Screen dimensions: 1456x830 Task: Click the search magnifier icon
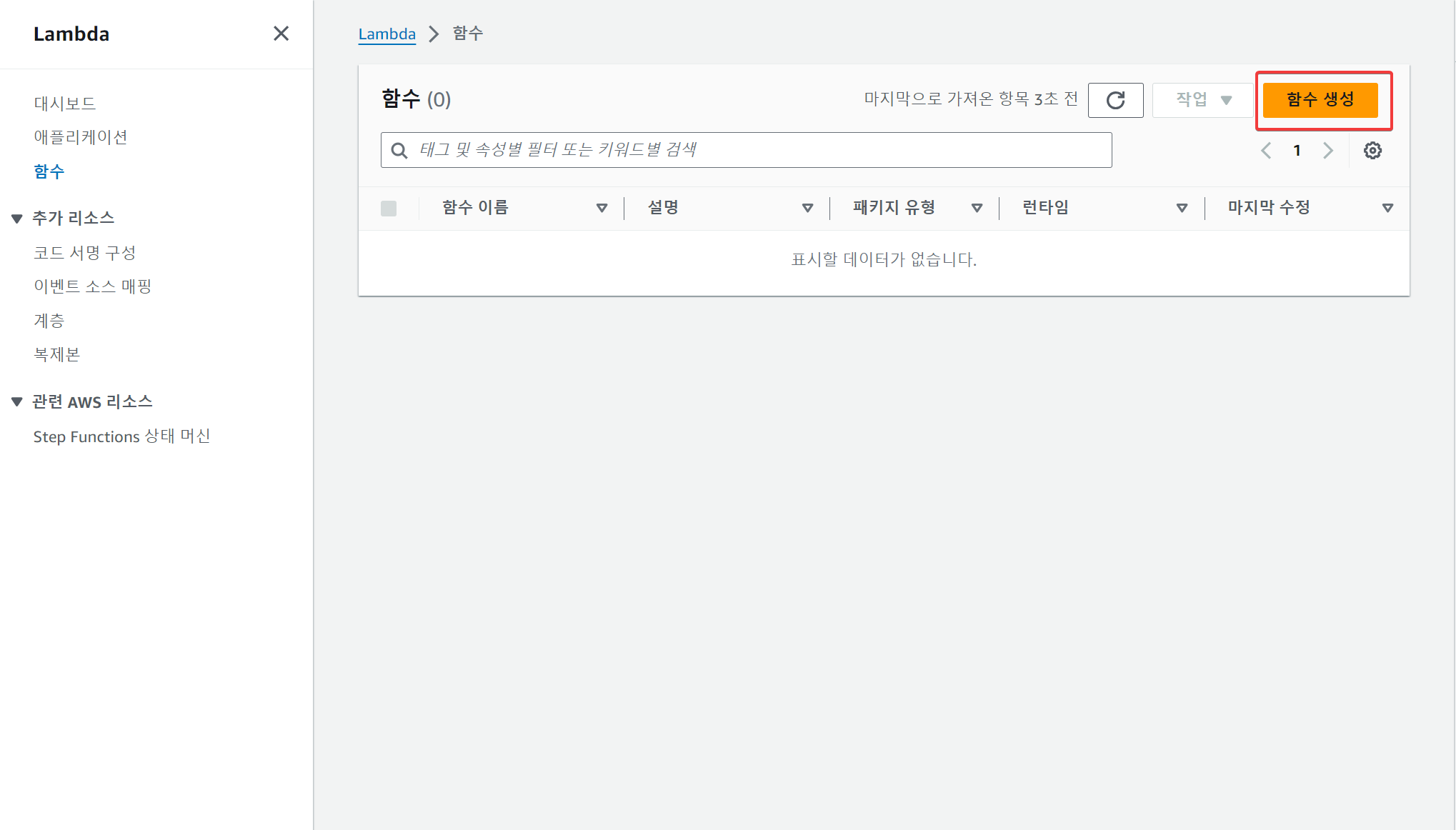click(x=399, y=150)
